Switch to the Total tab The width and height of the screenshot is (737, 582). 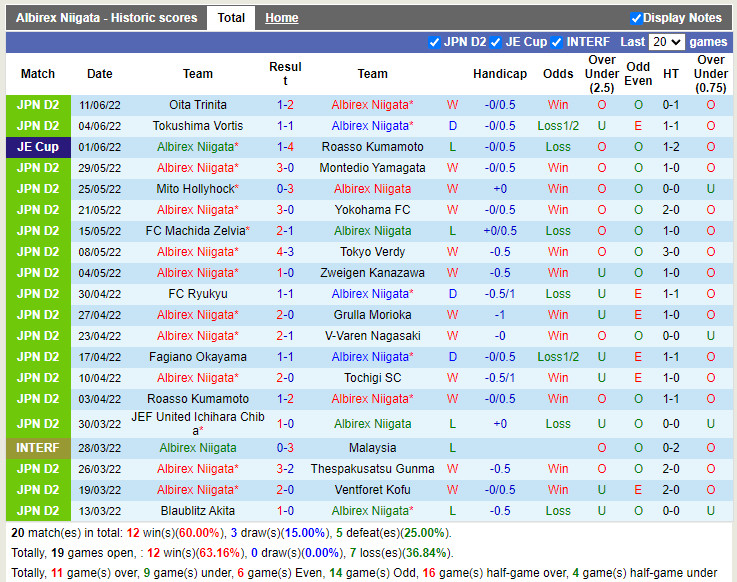(x=231, y=18)
